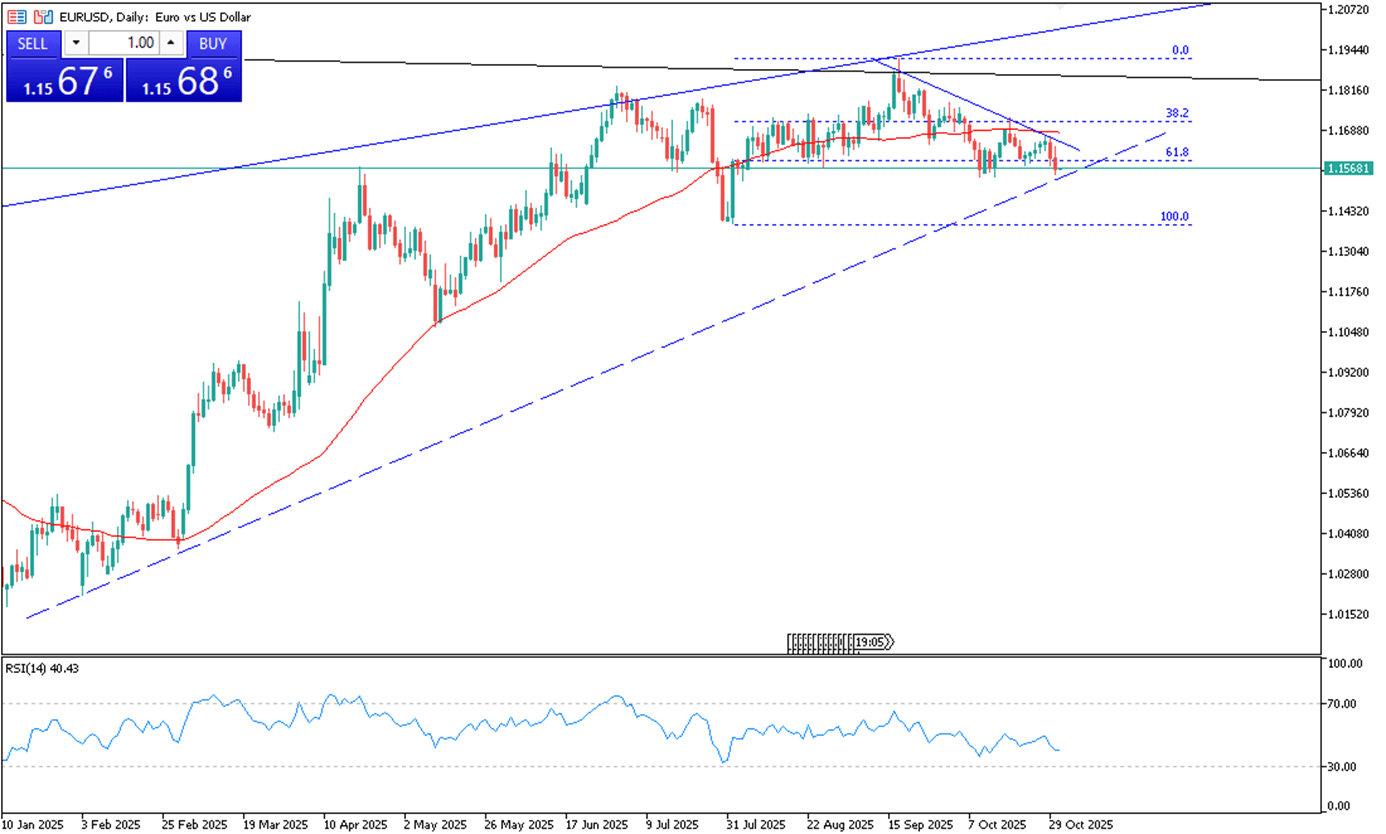
Task: Click the buy price 1.15 68 tile
Action: tap(184, 80)
